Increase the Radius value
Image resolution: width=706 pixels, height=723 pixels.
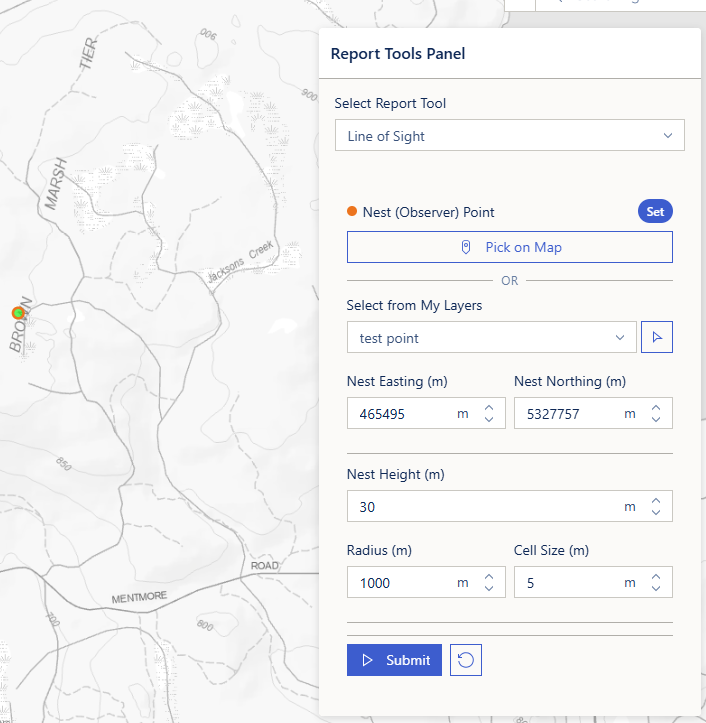tap(489, 577)
